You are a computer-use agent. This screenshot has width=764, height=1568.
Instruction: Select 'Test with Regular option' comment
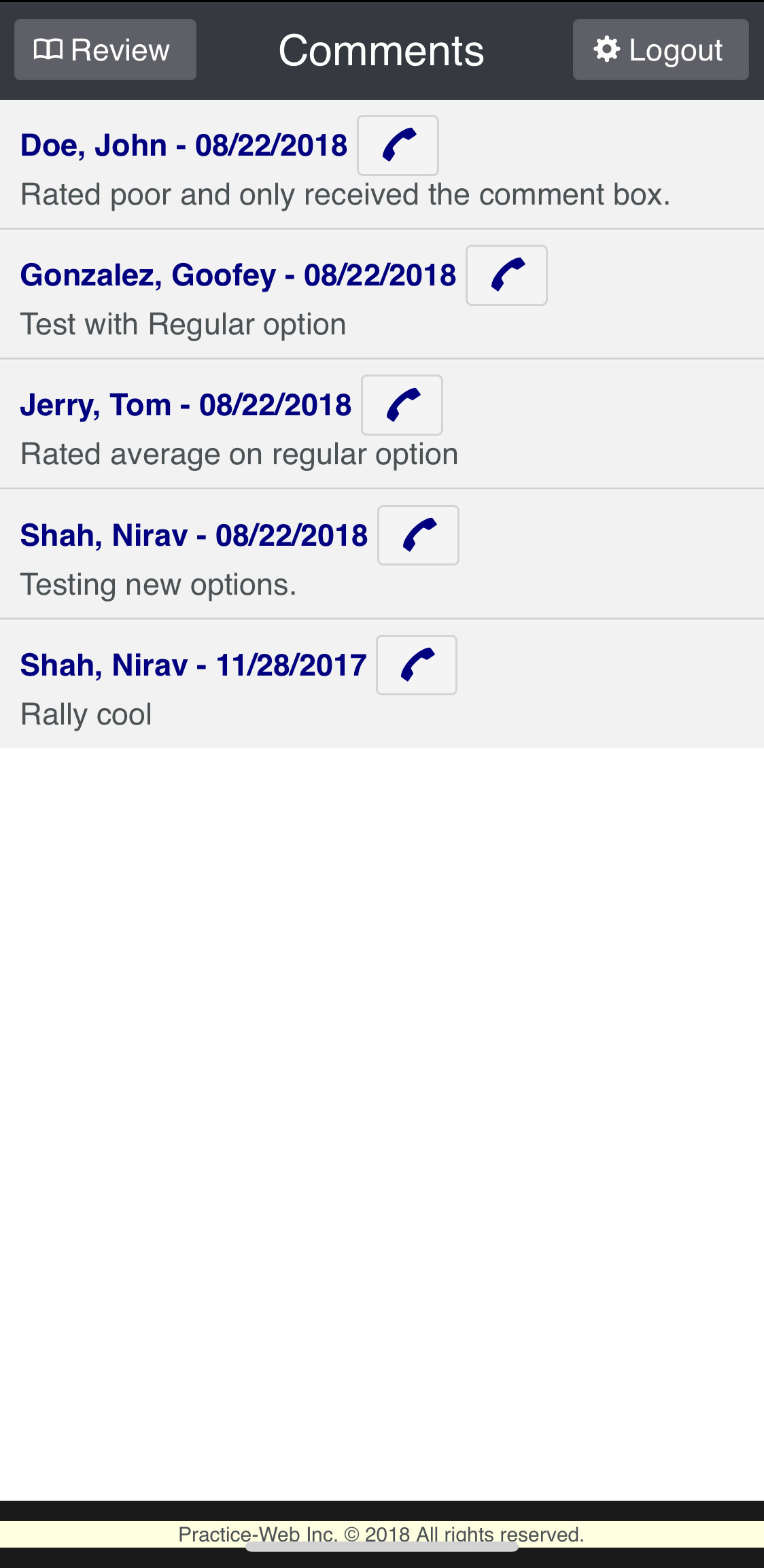tap(184, 324)
